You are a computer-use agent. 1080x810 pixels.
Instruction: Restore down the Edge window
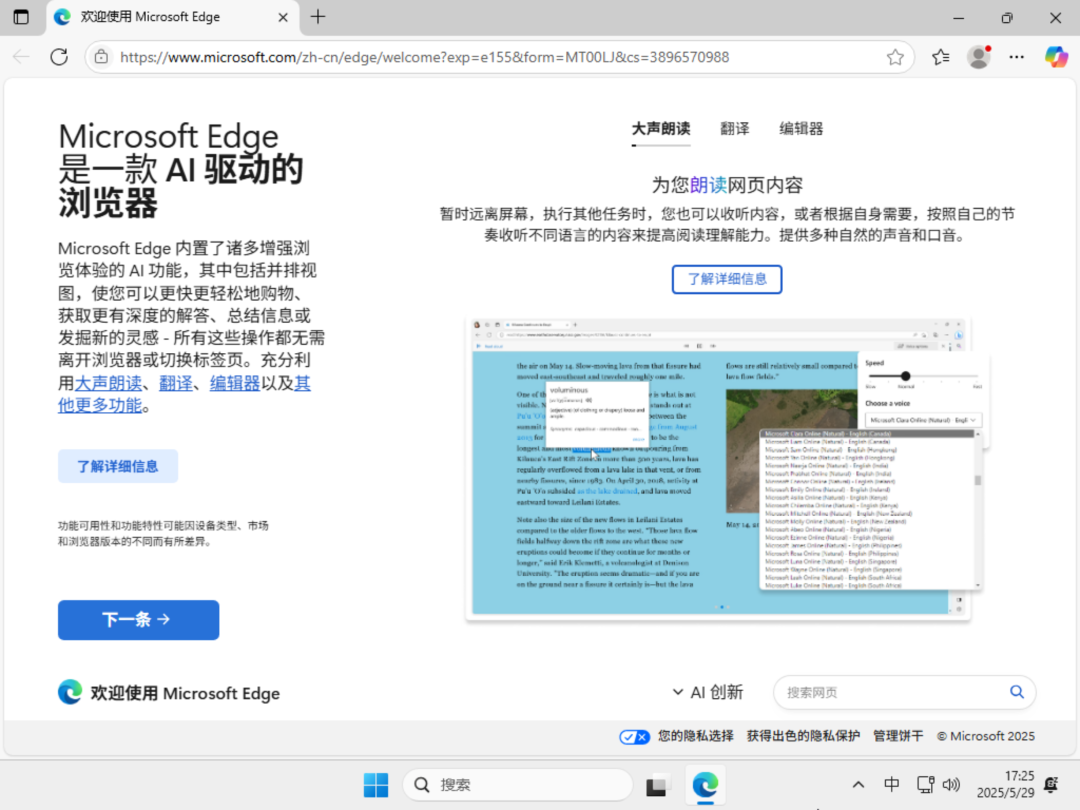(x=1007, y=18)
